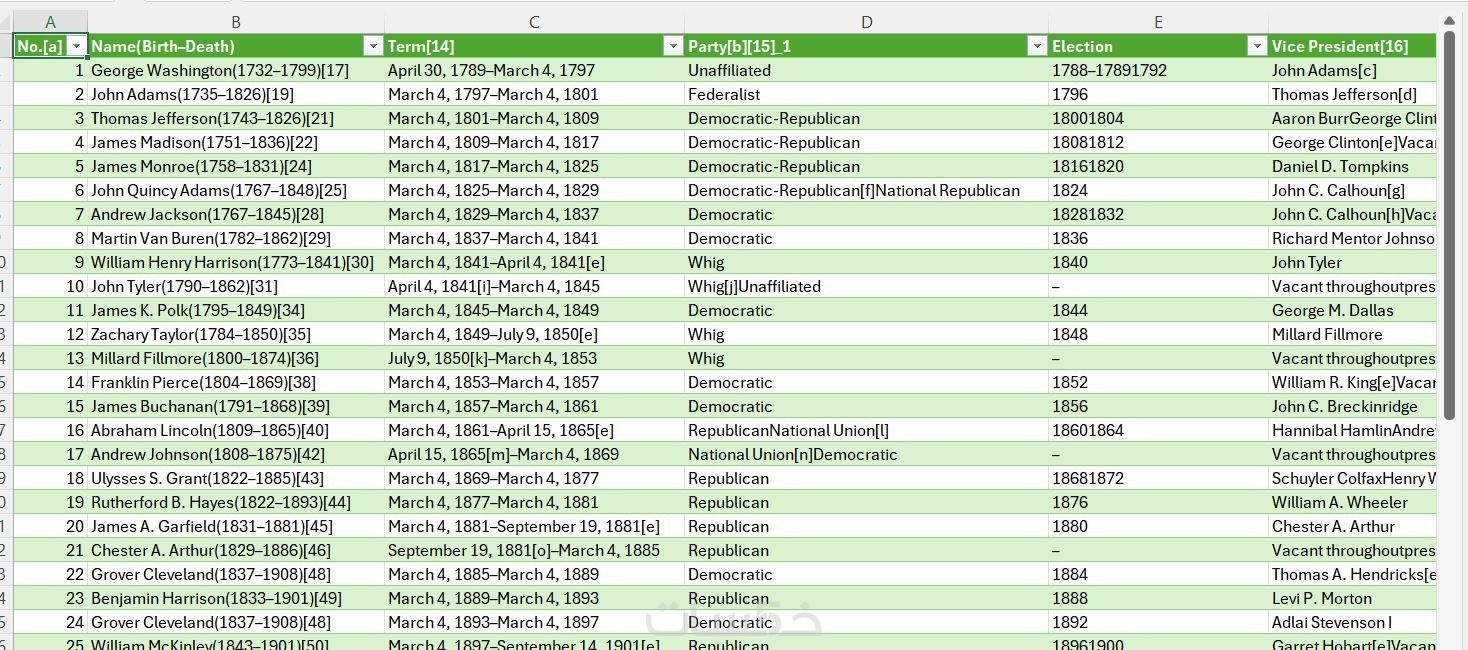Viewport: 1468px width, 650px height.
Task: Click vice president cell John Adams[c]
Action: pyautogui.click(x=1352, y=70)
